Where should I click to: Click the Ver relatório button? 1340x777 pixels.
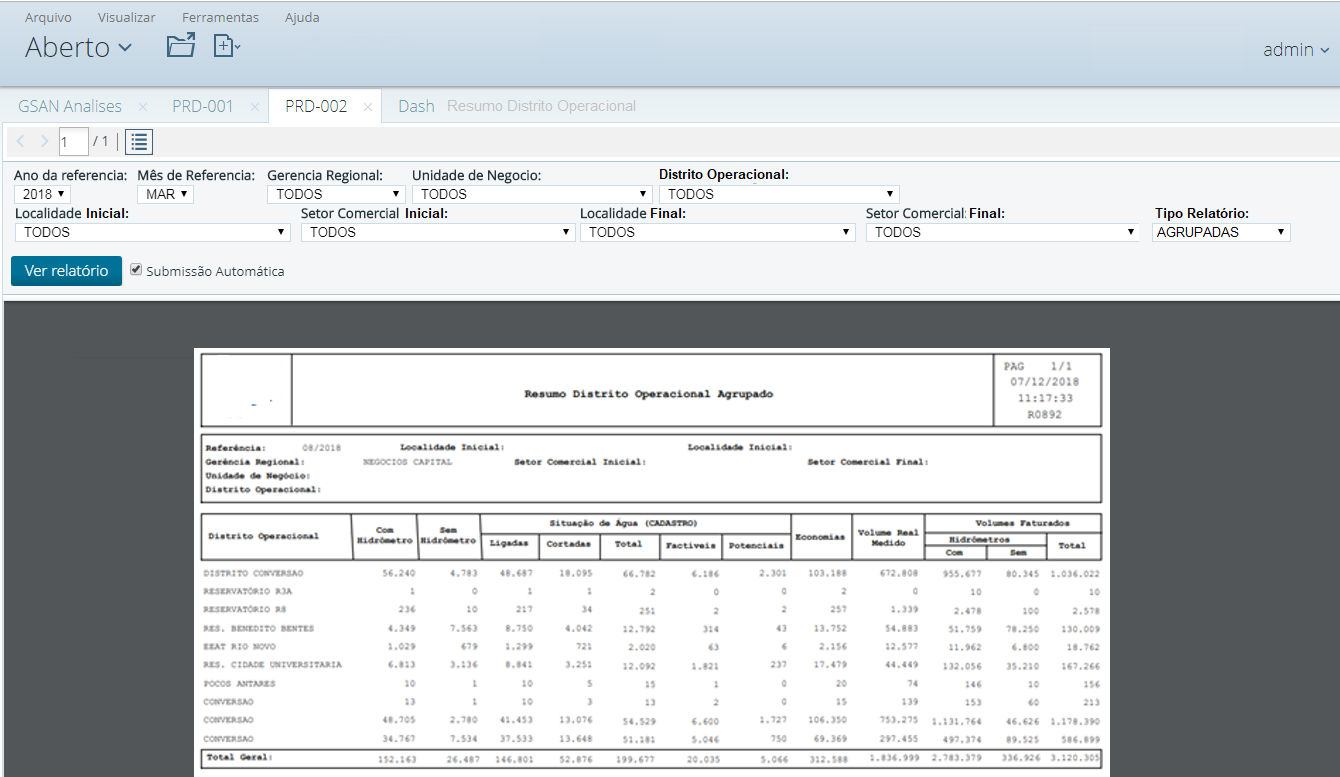66,271
